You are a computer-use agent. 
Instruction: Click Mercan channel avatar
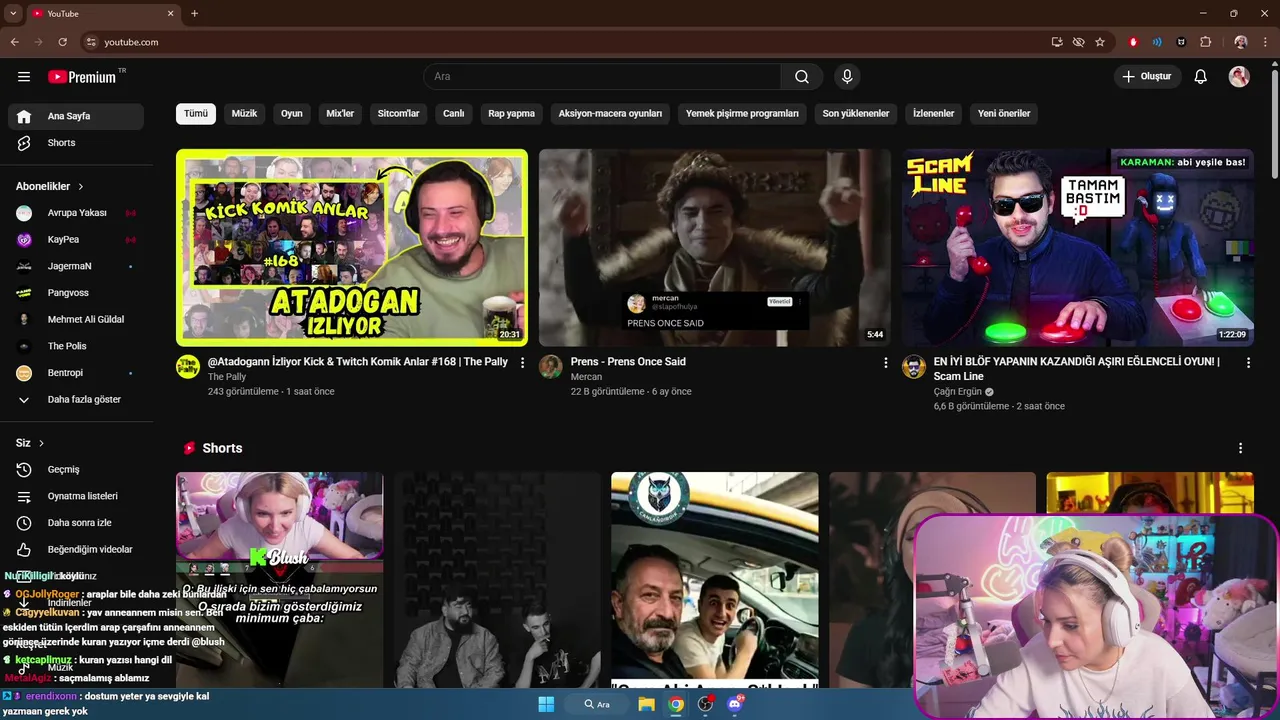coord(551,366)
